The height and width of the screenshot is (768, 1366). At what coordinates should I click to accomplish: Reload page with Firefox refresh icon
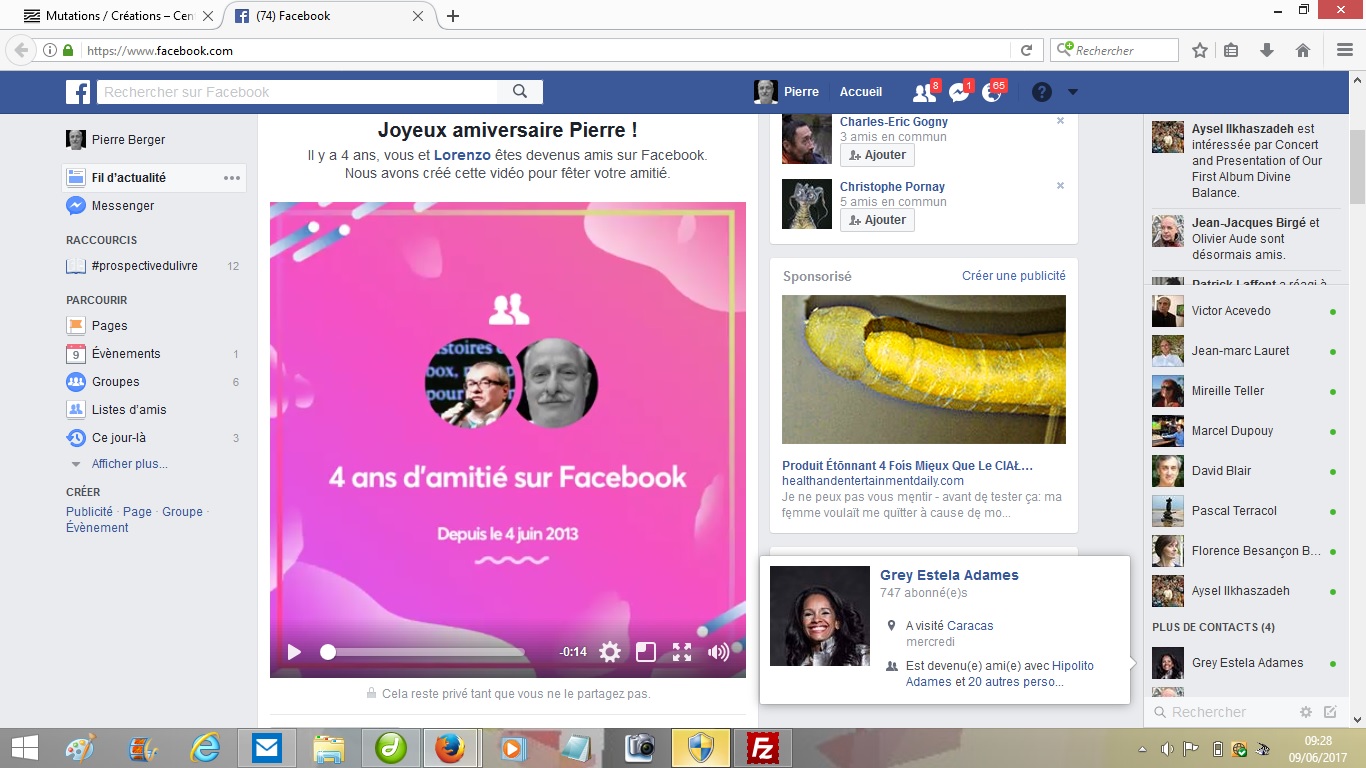1026,50
